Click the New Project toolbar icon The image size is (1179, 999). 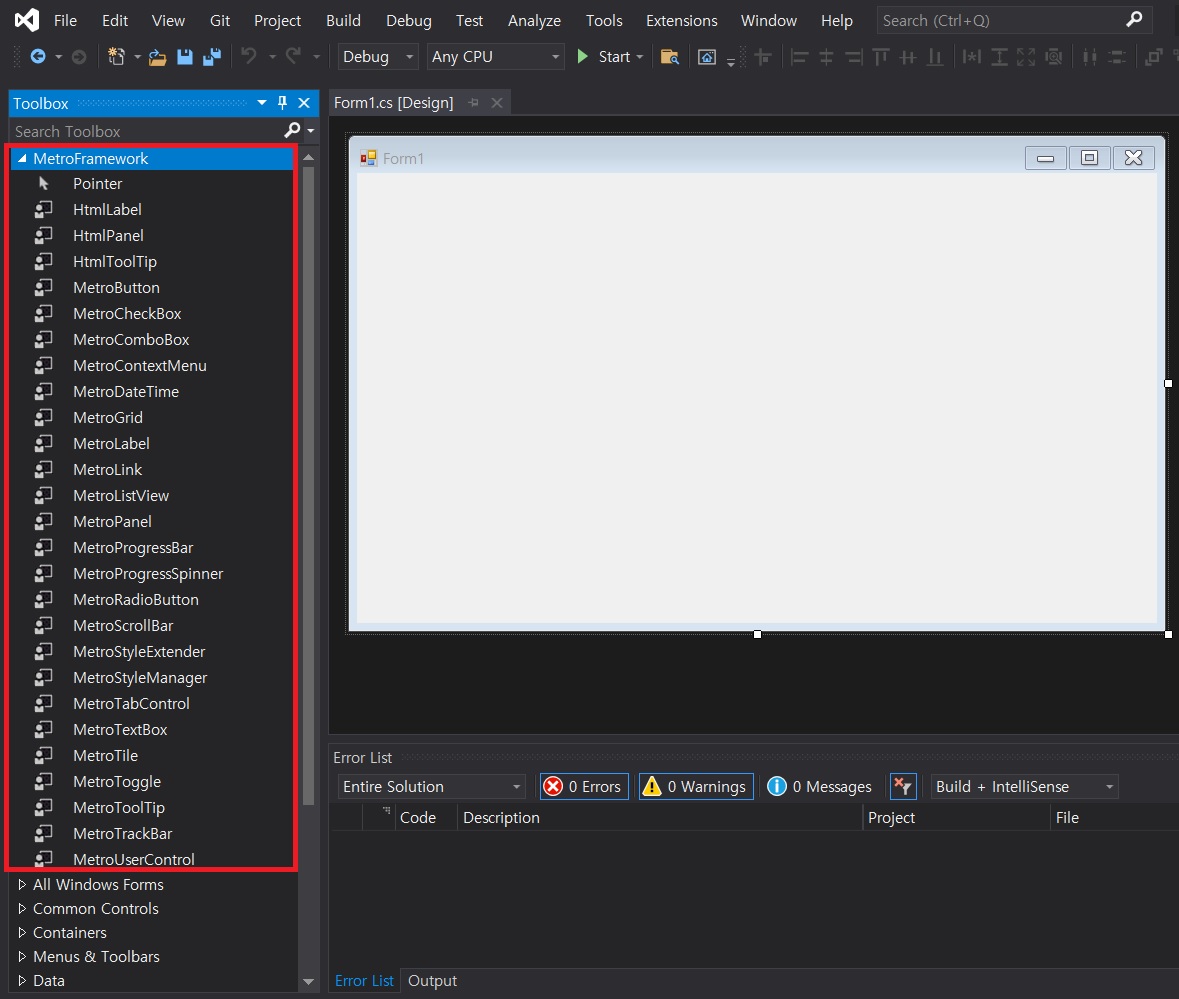tap(116, 56)
